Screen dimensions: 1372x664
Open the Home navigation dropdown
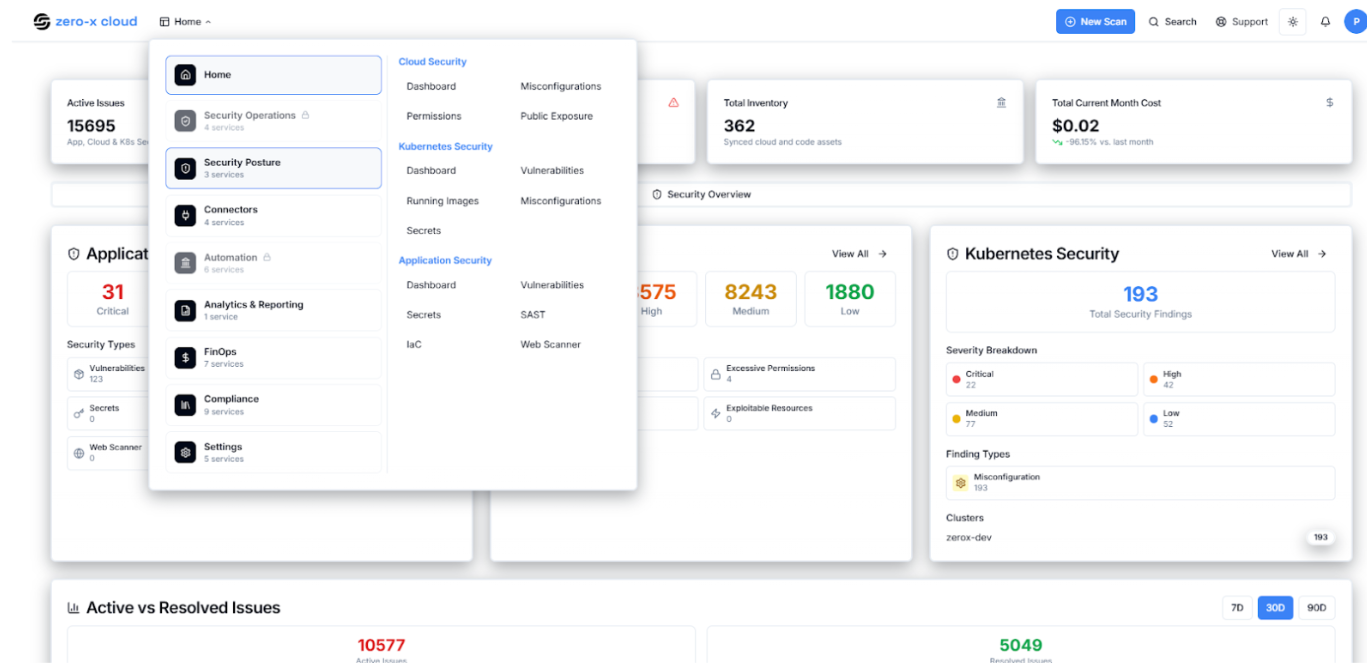(x=185, y=21)
